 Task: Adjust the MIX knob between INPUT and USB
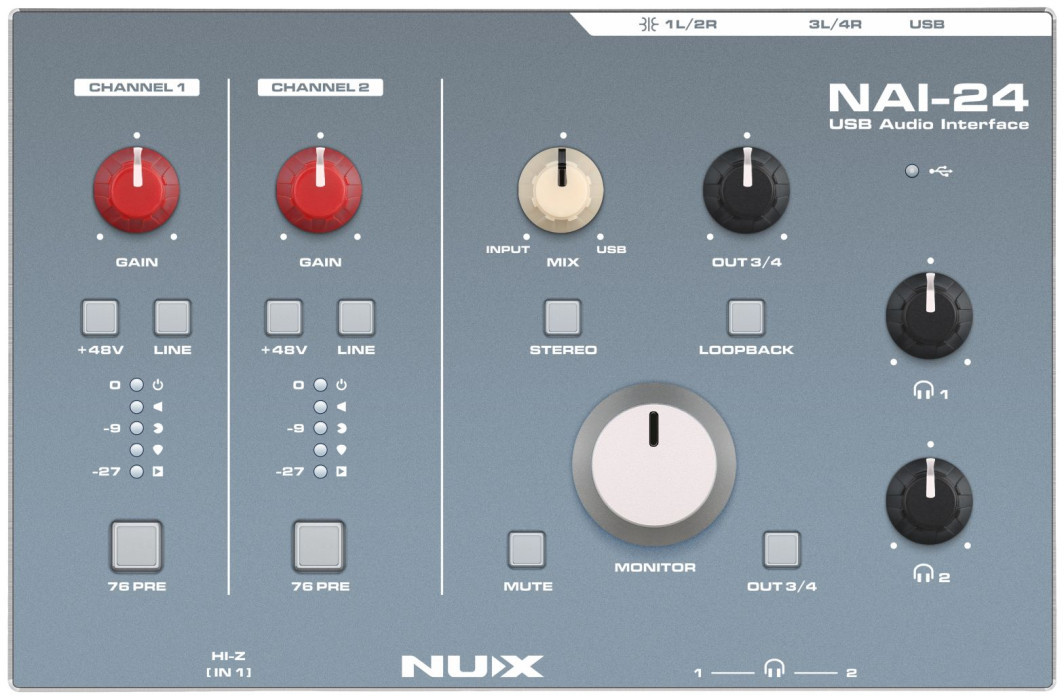563,188
